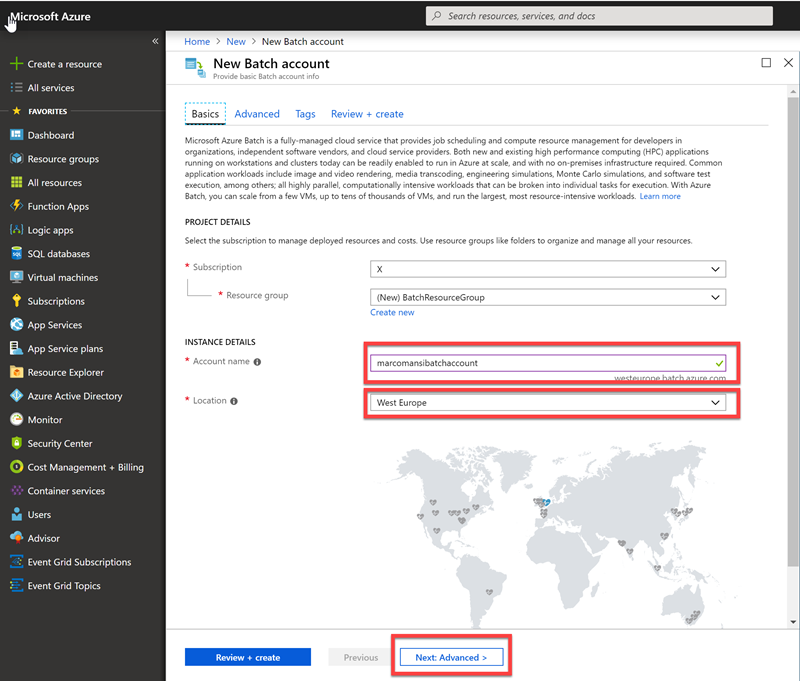
Task: Click the New breadcrumb link
Action: 236,41
